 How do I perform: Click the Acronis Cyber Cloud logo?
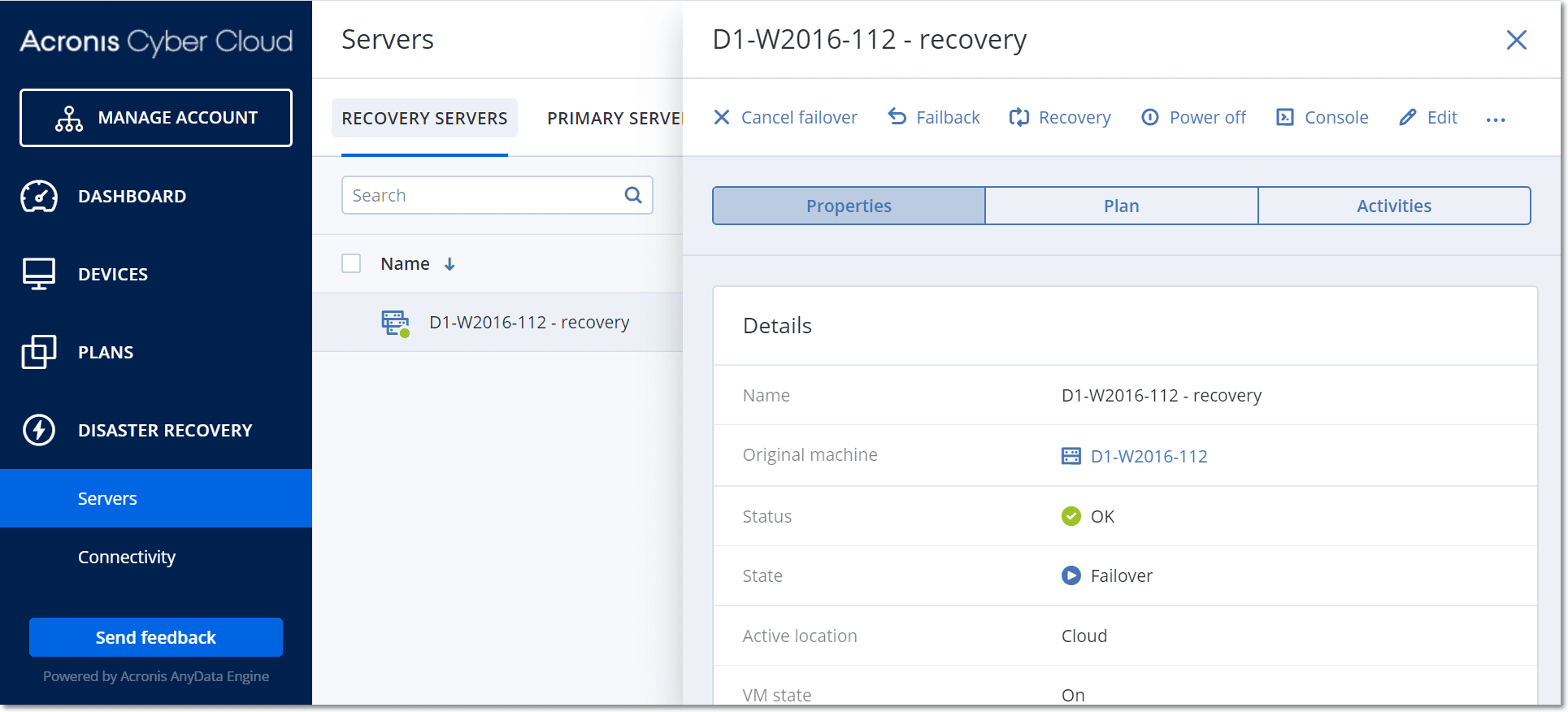[156, 41]
